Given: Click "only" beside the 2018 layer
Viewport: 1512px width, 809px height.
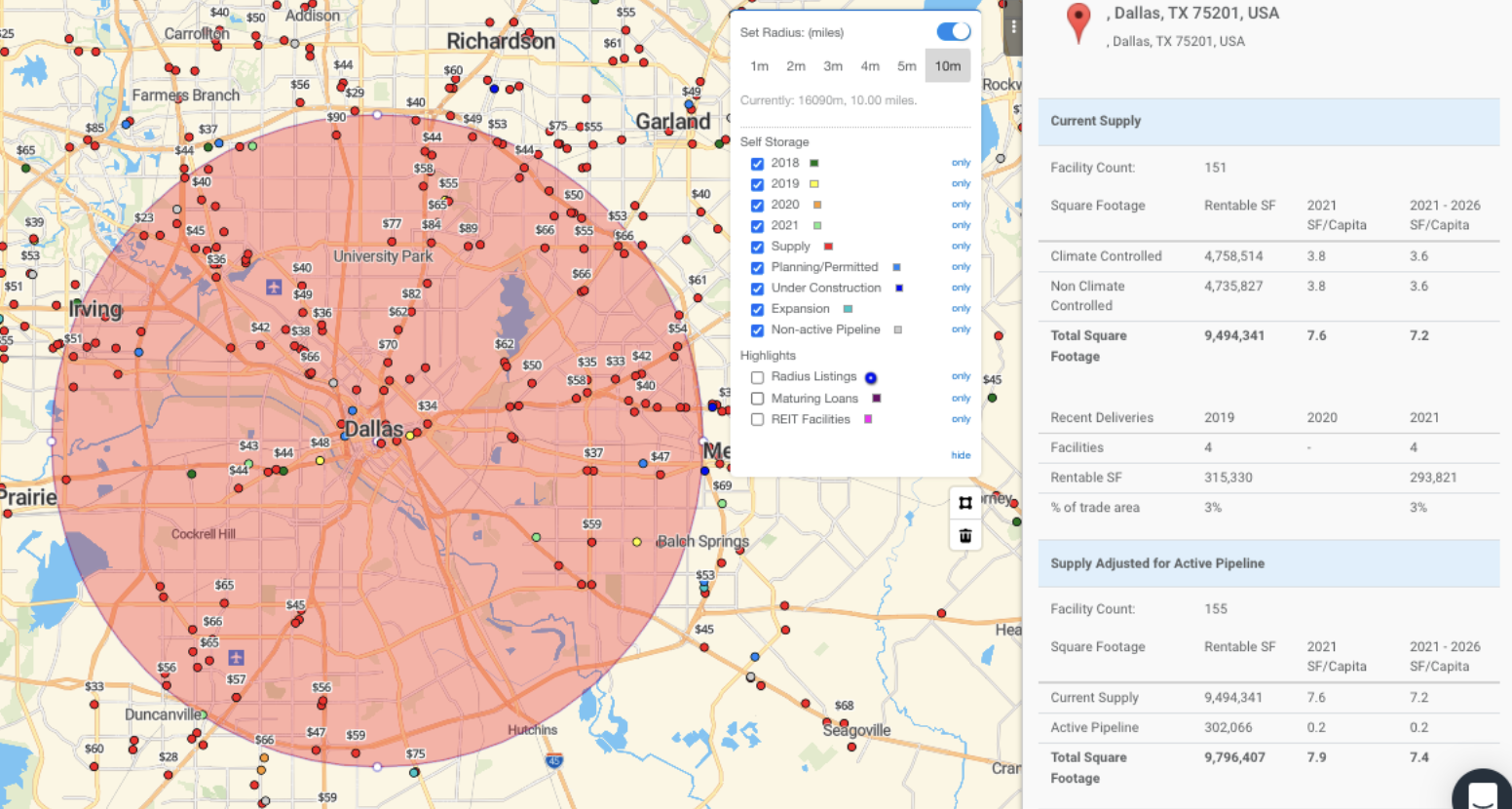Looking at the screenshot, I should [x=961, y=163].
